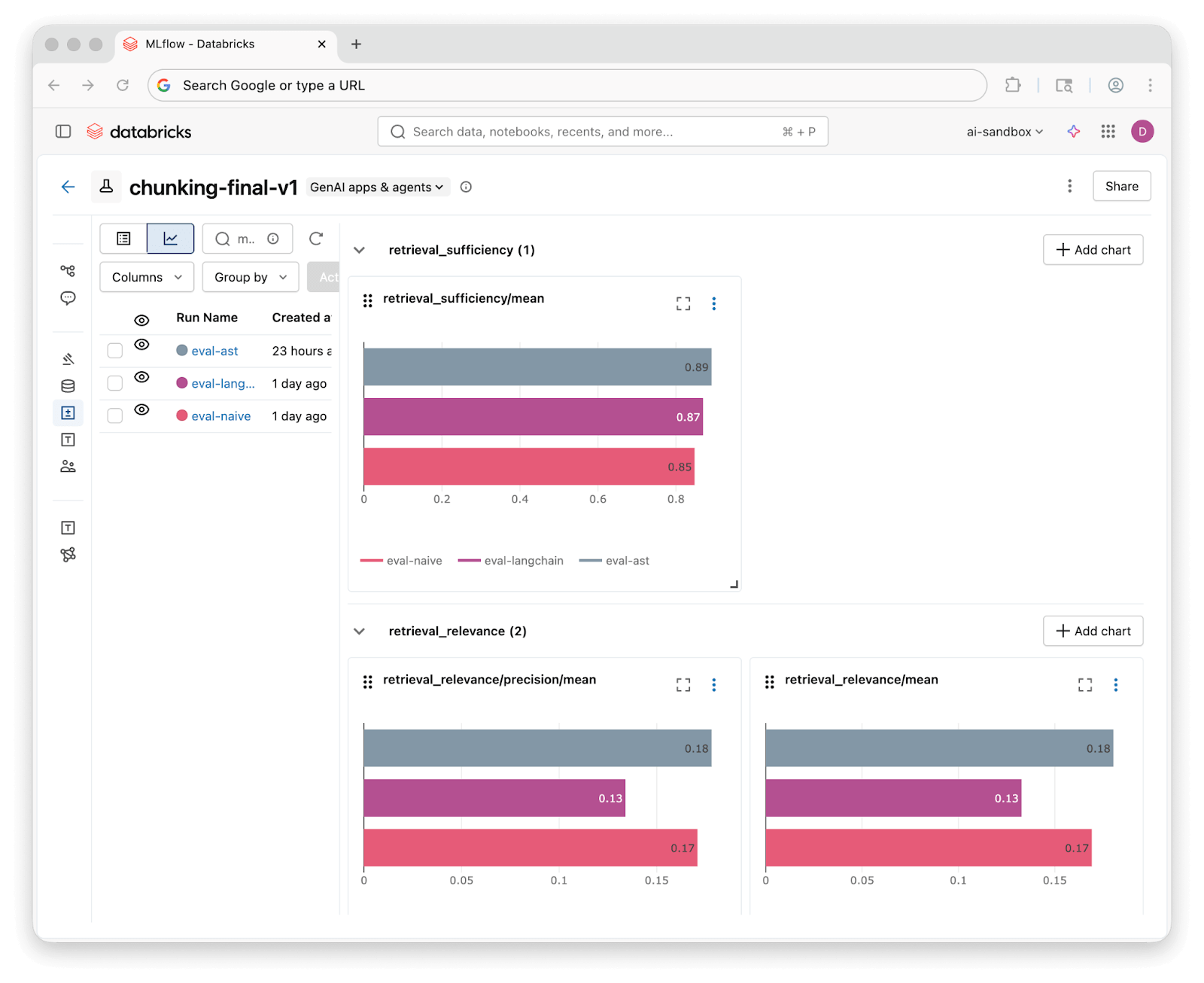Image resolution: width=1204 pixels, height=983 pixels.
Task: Click the refresh runs icon
Action: coord(316,239)
